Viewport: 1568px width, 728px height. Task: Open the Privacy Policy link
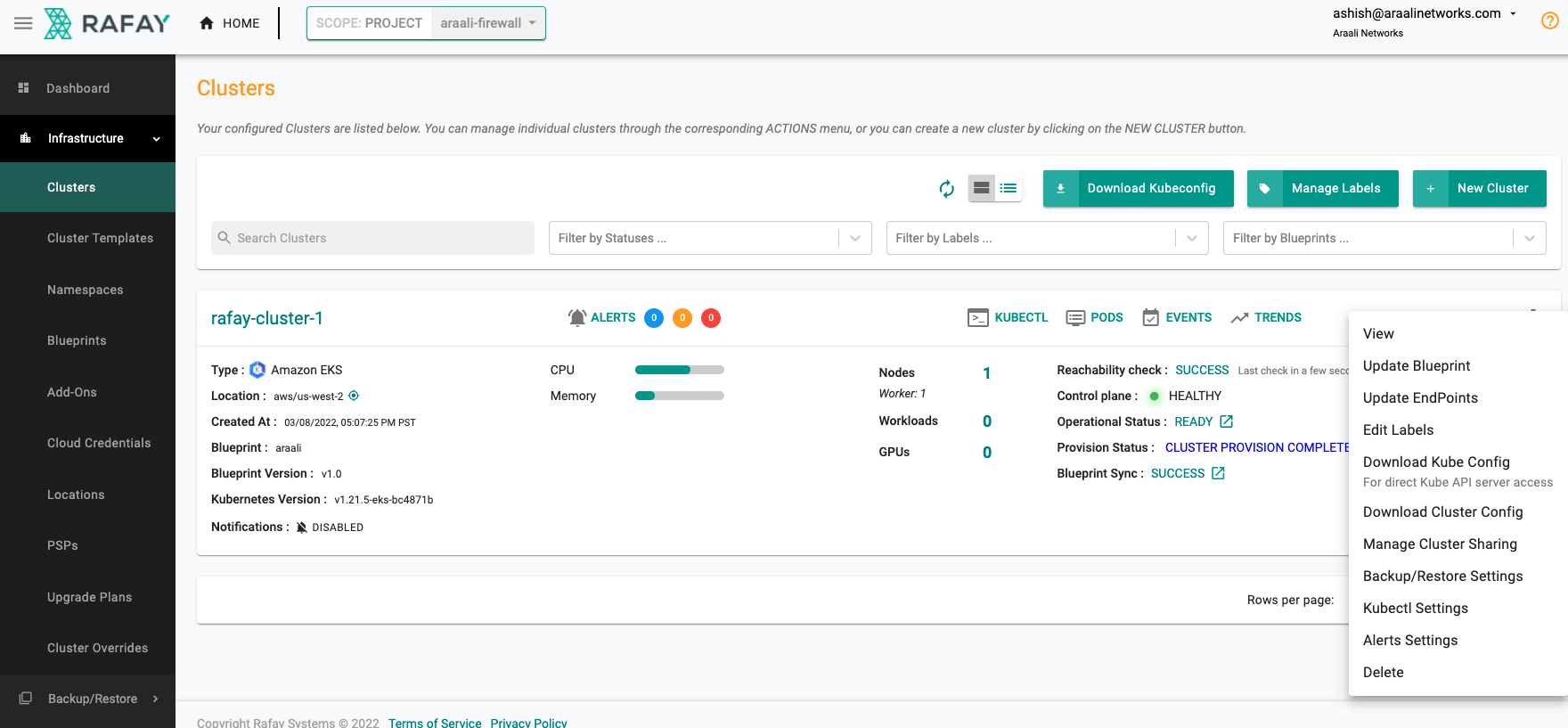(528, 723)
